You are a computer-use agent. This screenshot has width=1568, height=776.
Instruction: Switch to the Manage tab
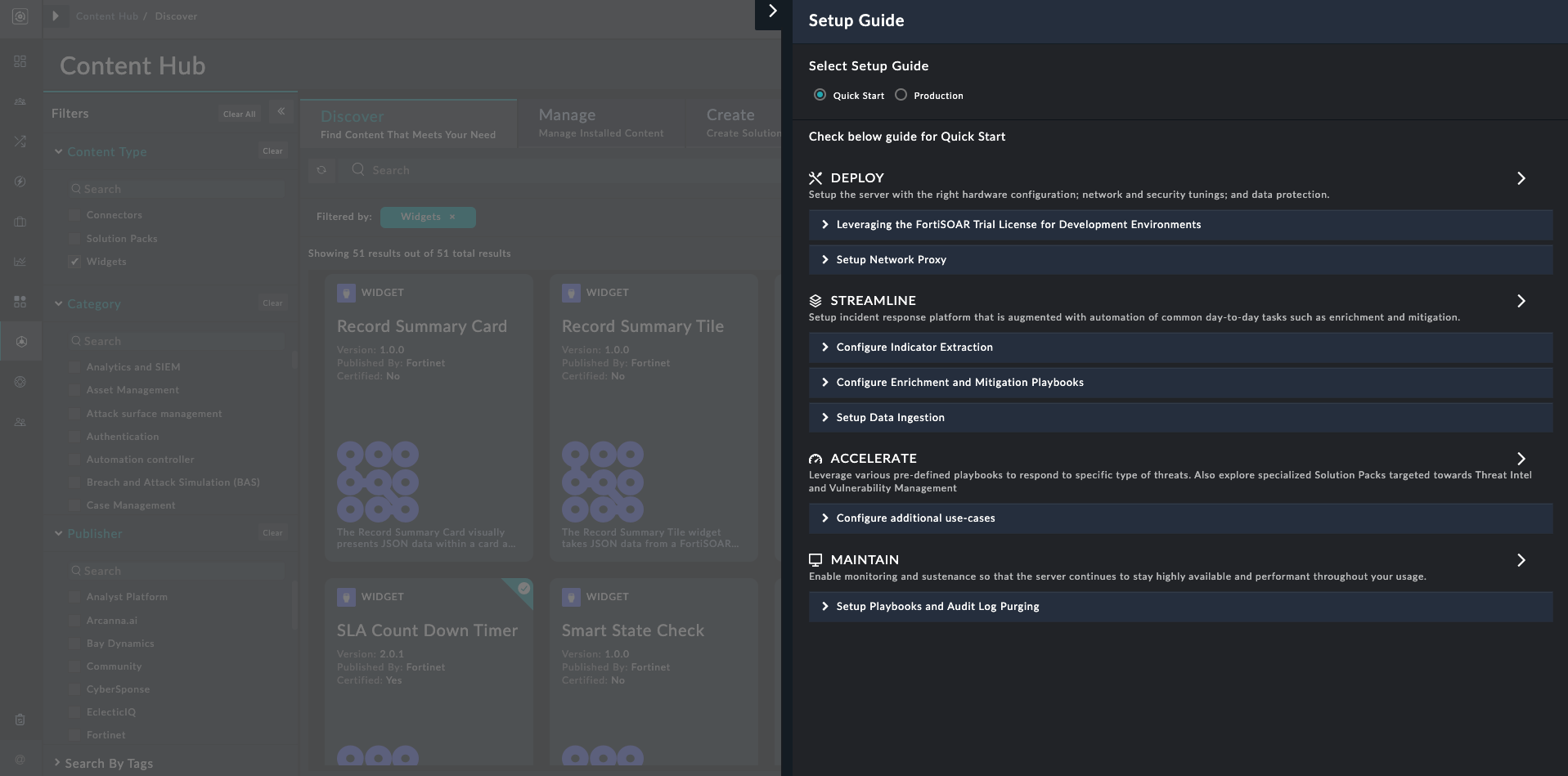[600, 123]
